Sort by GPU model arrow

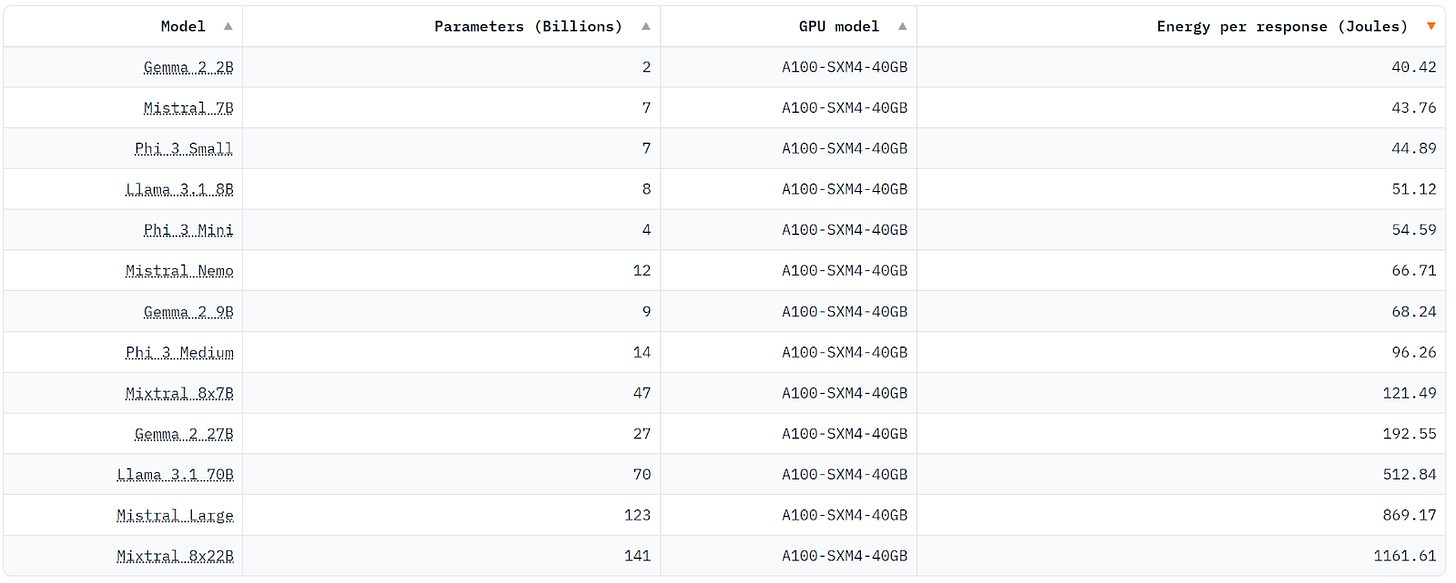[x=903, y=27]
